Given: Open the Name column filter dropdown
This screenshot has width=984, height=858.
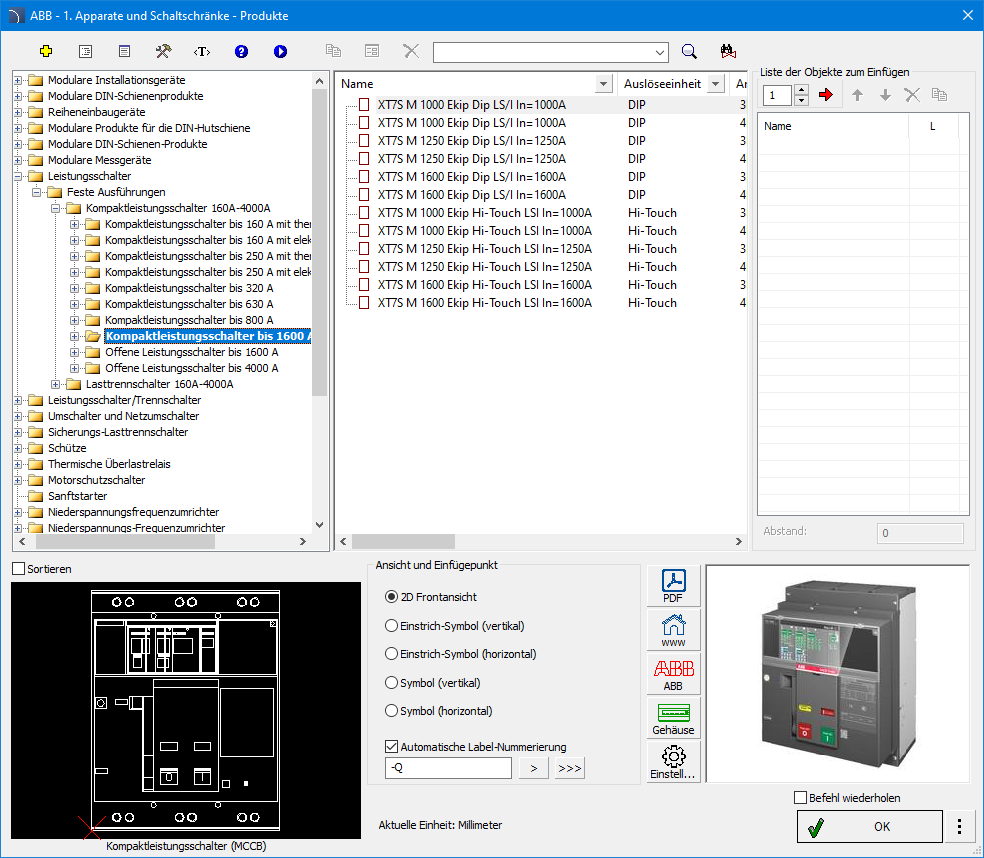Looking at the screenshot, I should pyautogui.click(x=603, y=84).
